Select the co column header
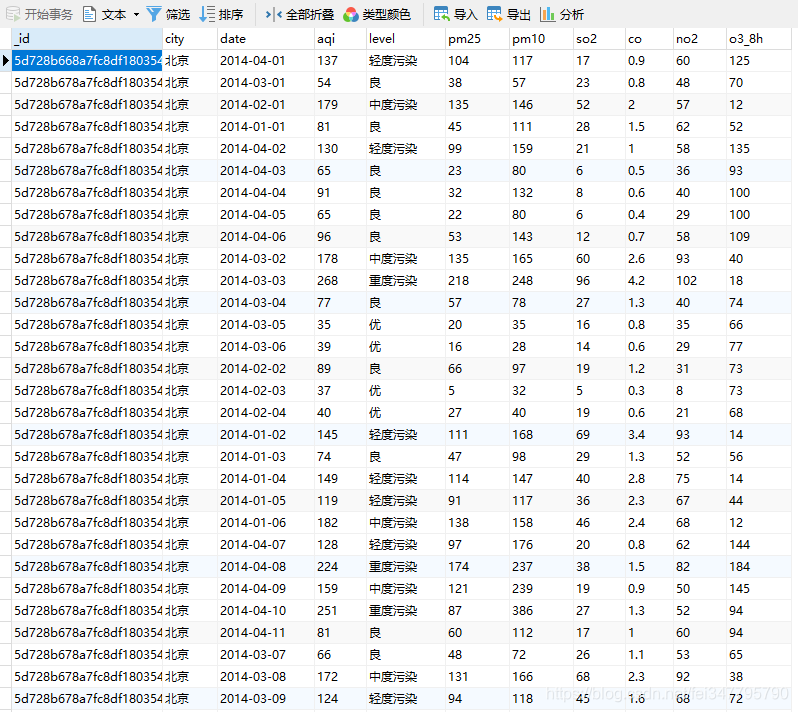Viewport: 798px width, 712px height. coord(649,39)
